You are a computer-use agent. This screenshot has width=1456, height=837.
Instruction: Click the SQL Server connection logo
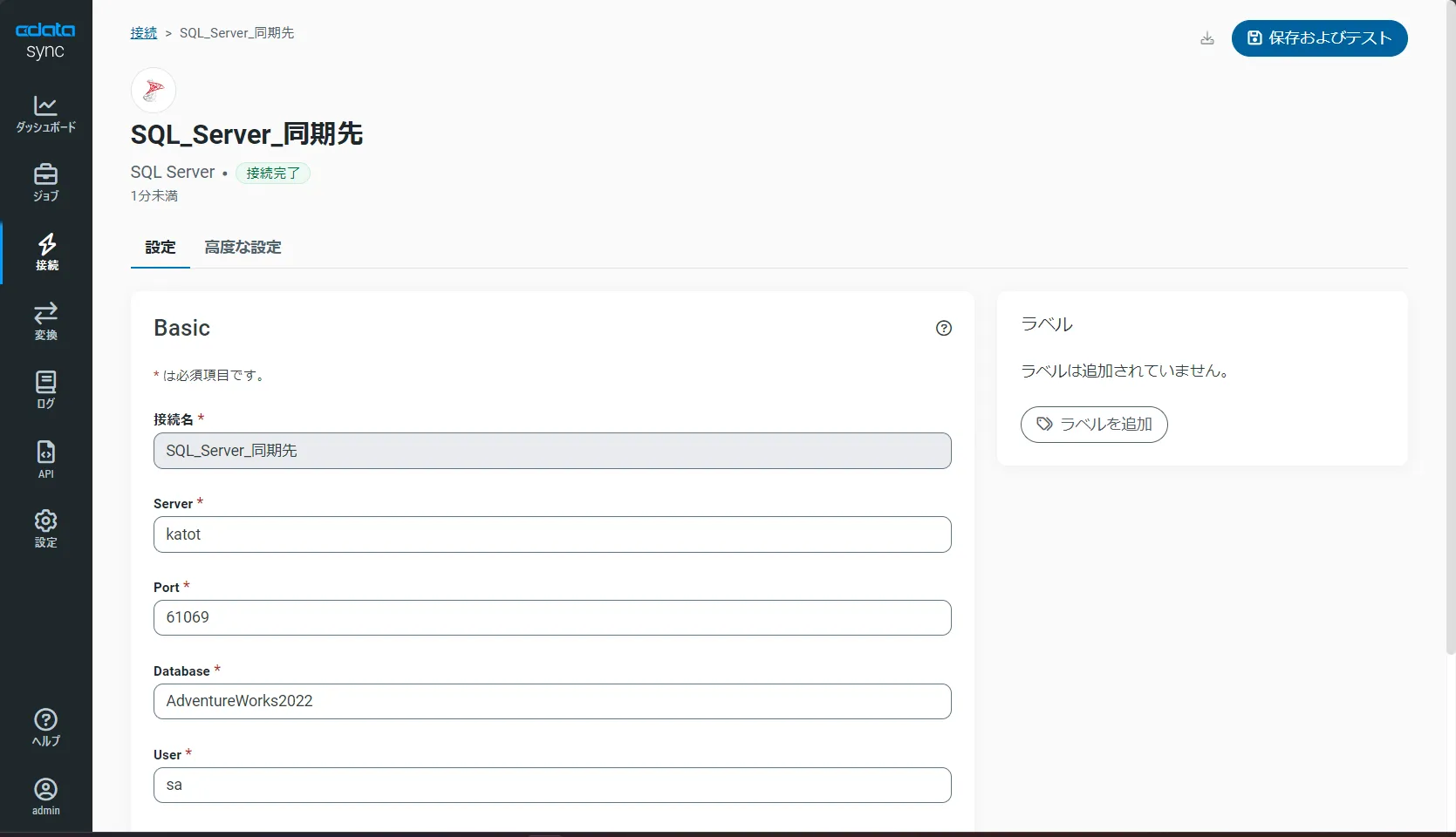pyautogui.click(x=153, y=90)
